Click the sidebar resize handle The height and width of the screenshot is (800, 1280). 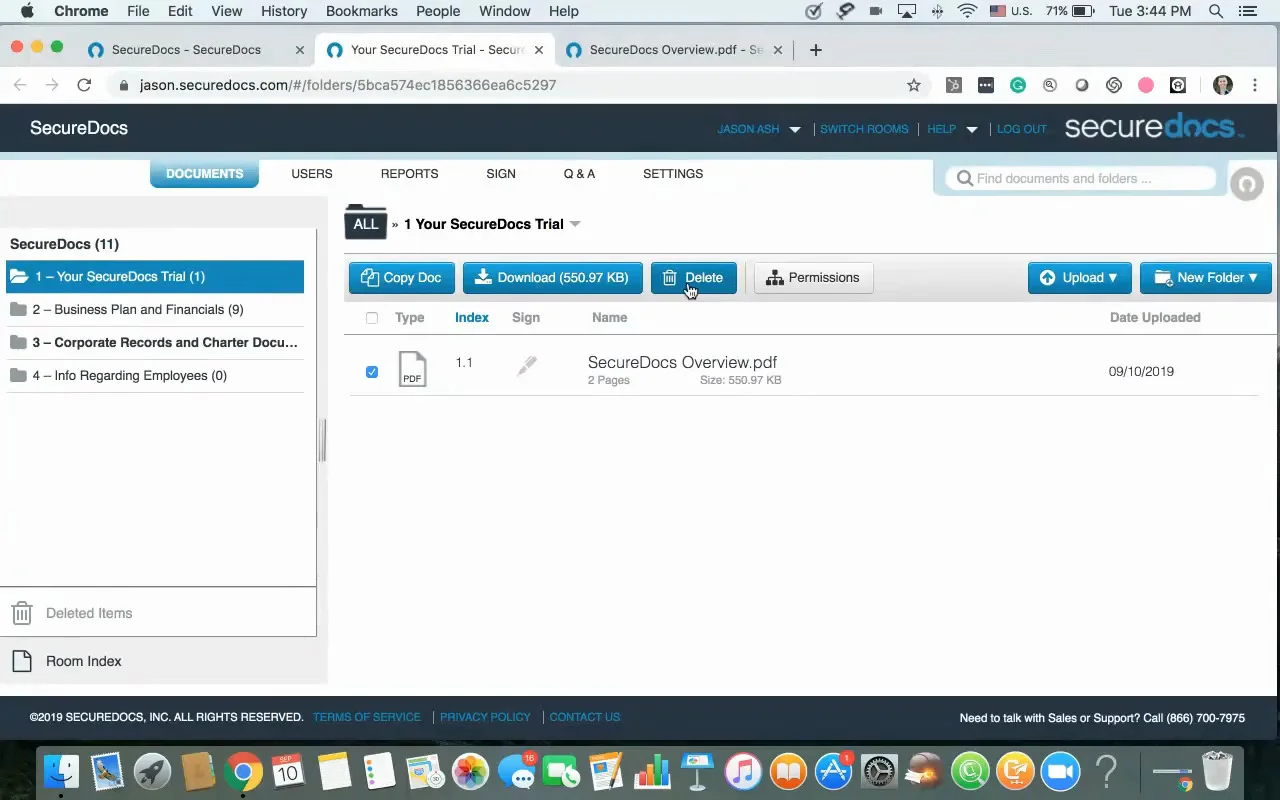[322, 440]
